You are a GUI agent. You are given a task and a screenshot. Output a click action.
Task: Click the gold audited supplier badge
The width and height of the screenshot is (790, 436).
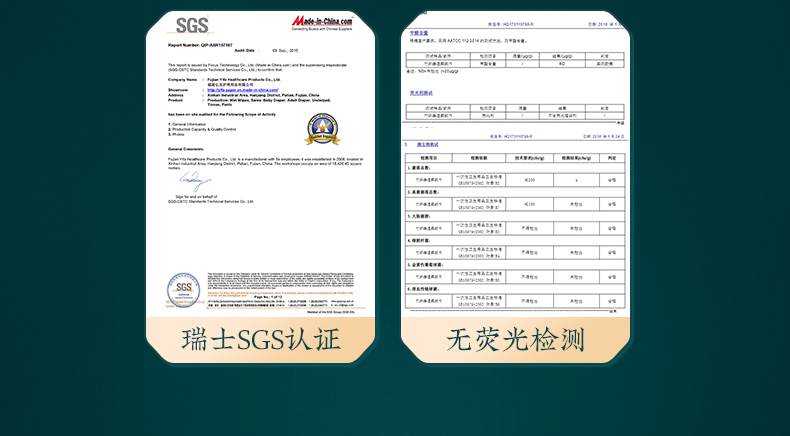322,129
